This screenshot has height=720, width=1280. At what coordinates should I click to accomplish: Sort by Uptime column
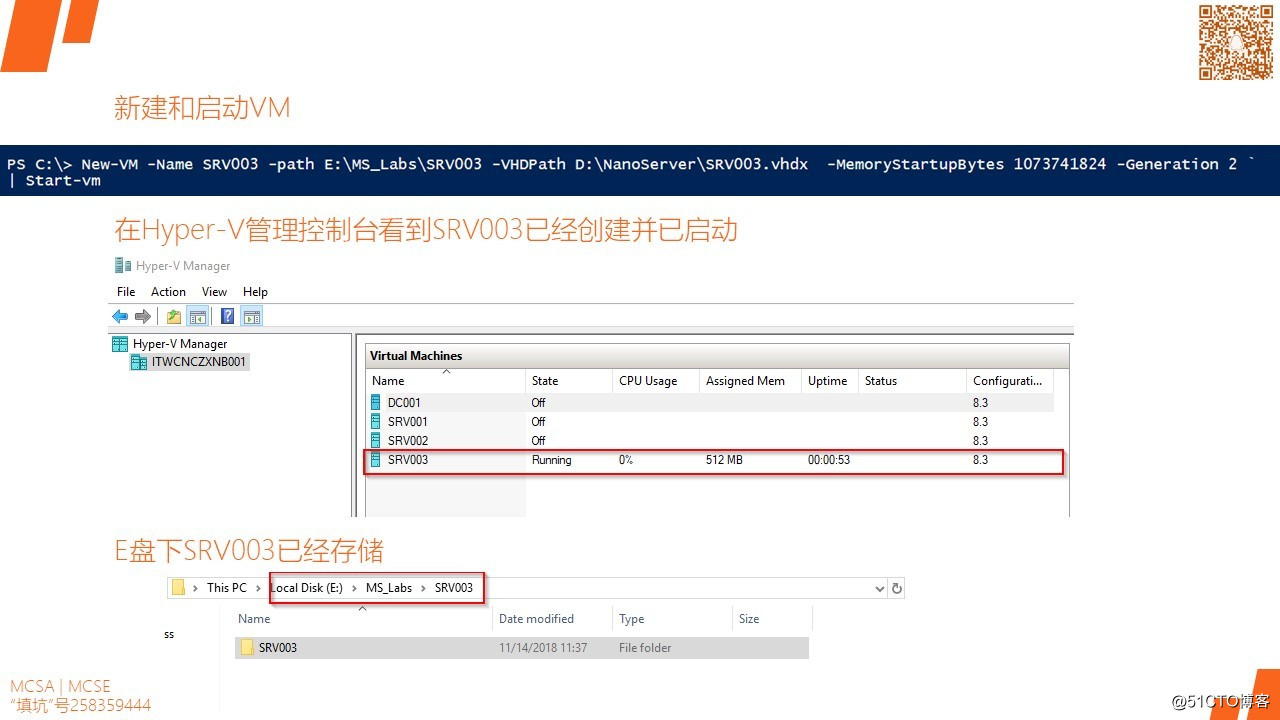[830, 381]
